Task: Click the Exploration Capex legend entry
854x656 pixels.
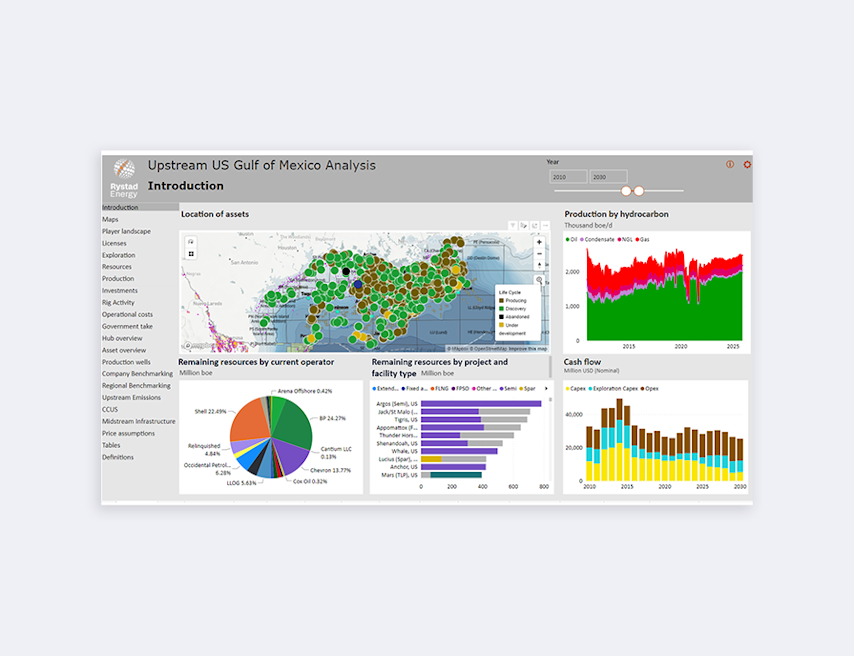Action: (613, 389)
